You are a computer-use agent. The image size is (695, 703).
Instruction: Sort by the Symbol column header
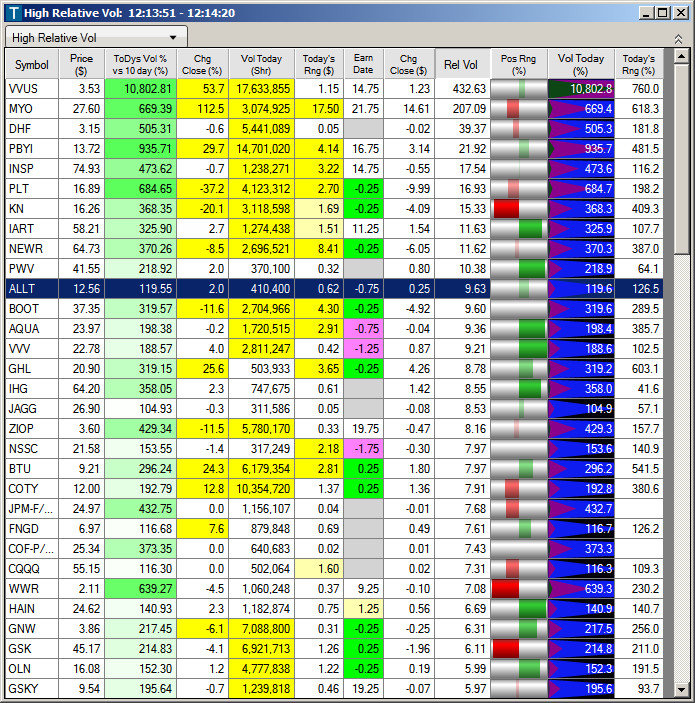click(31, 65)
